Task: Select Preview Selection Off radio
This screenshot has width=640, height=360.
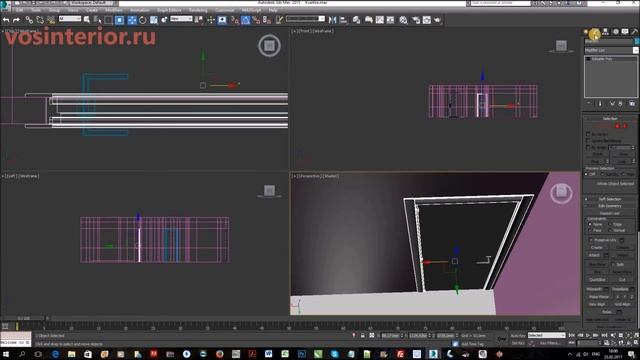Action: pos(587,174)
